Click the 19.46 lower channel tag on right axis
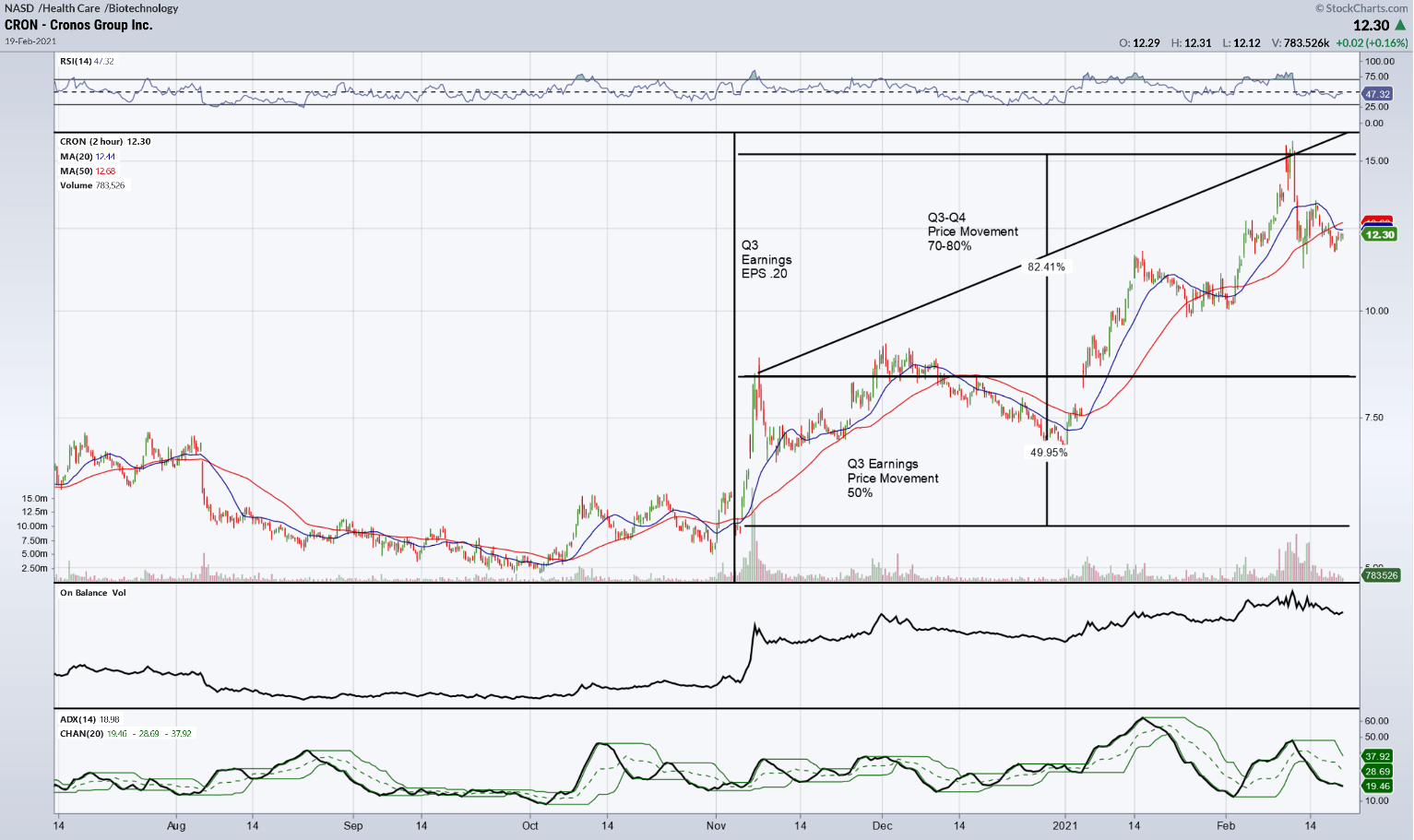The height and width of the screenshot is (840, 1414). tap(1377, 787)
